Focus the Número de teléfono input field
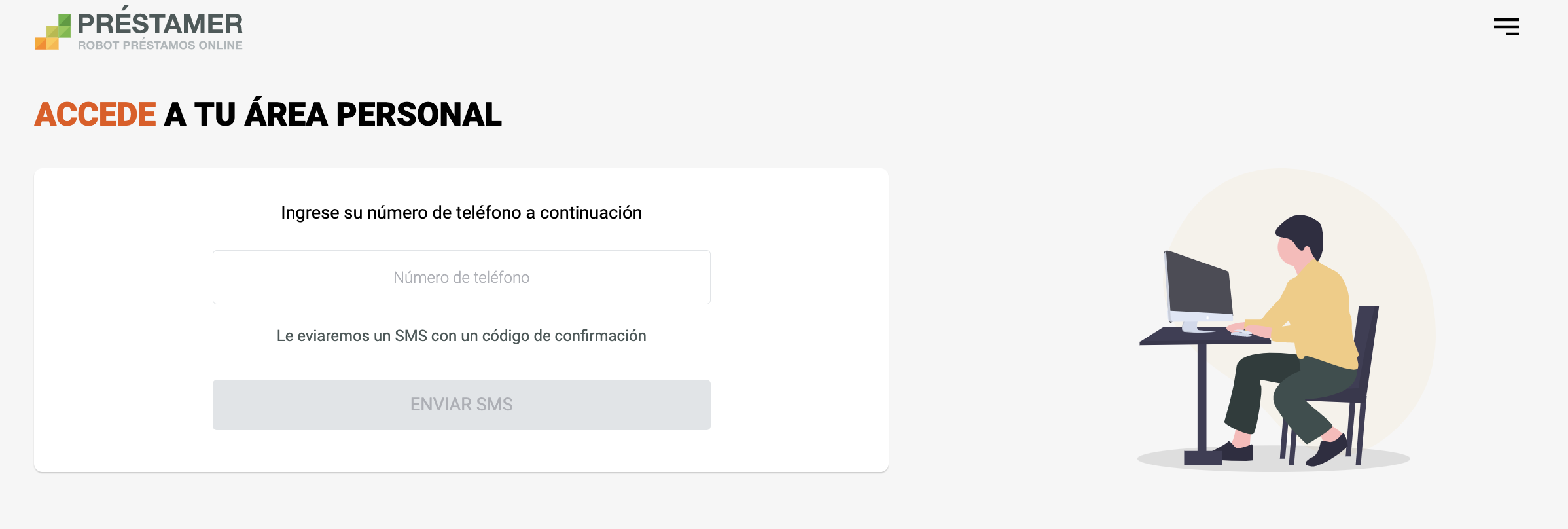The width and height of the screenshot is (1568, 529). (461, 277)
